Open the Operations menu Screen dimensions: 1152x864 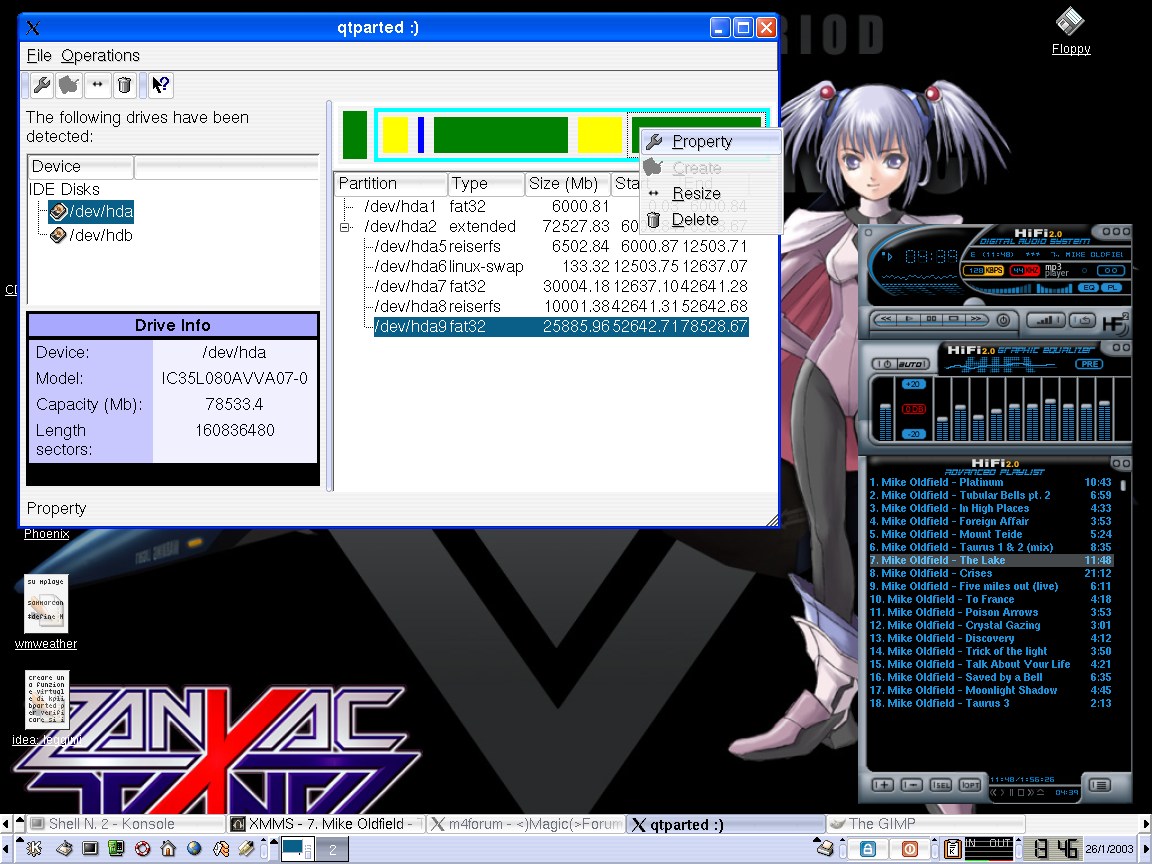pos(100,56)
